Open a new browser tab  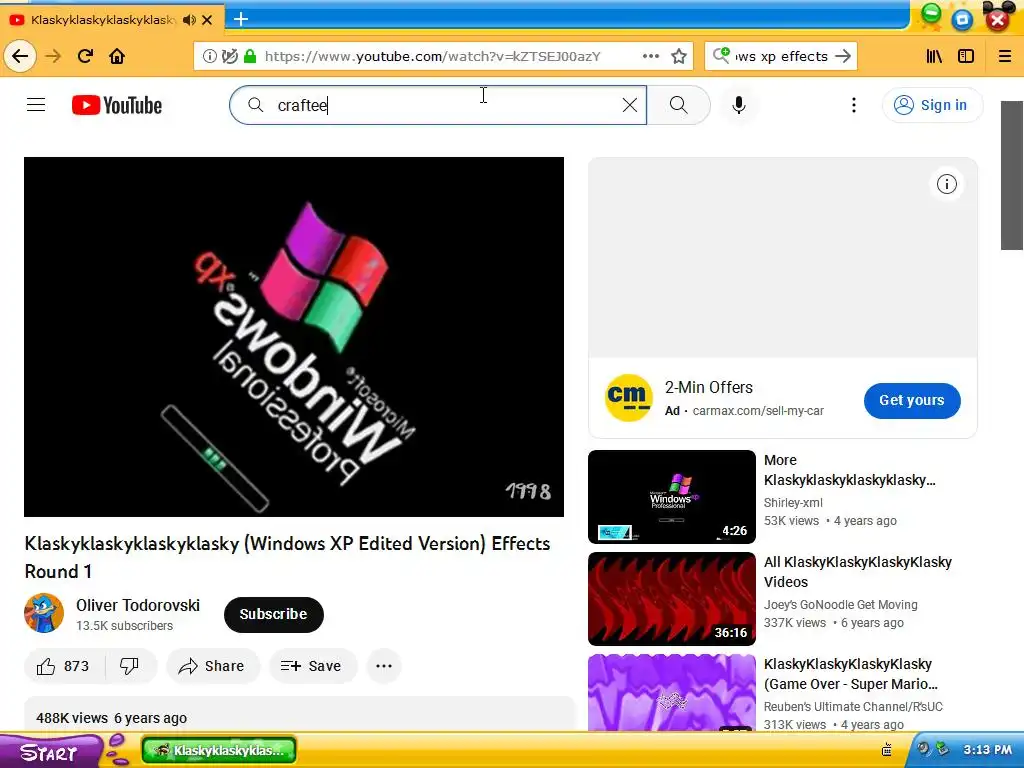pos(241,19)
